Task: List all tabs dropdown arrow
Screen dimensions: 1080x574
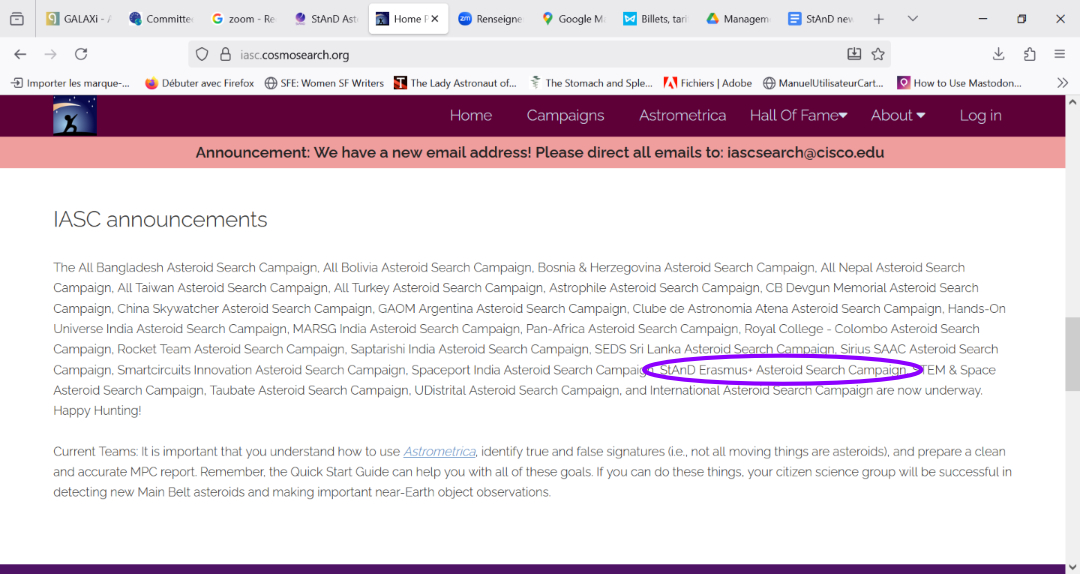Action: [x=913, y=19]
